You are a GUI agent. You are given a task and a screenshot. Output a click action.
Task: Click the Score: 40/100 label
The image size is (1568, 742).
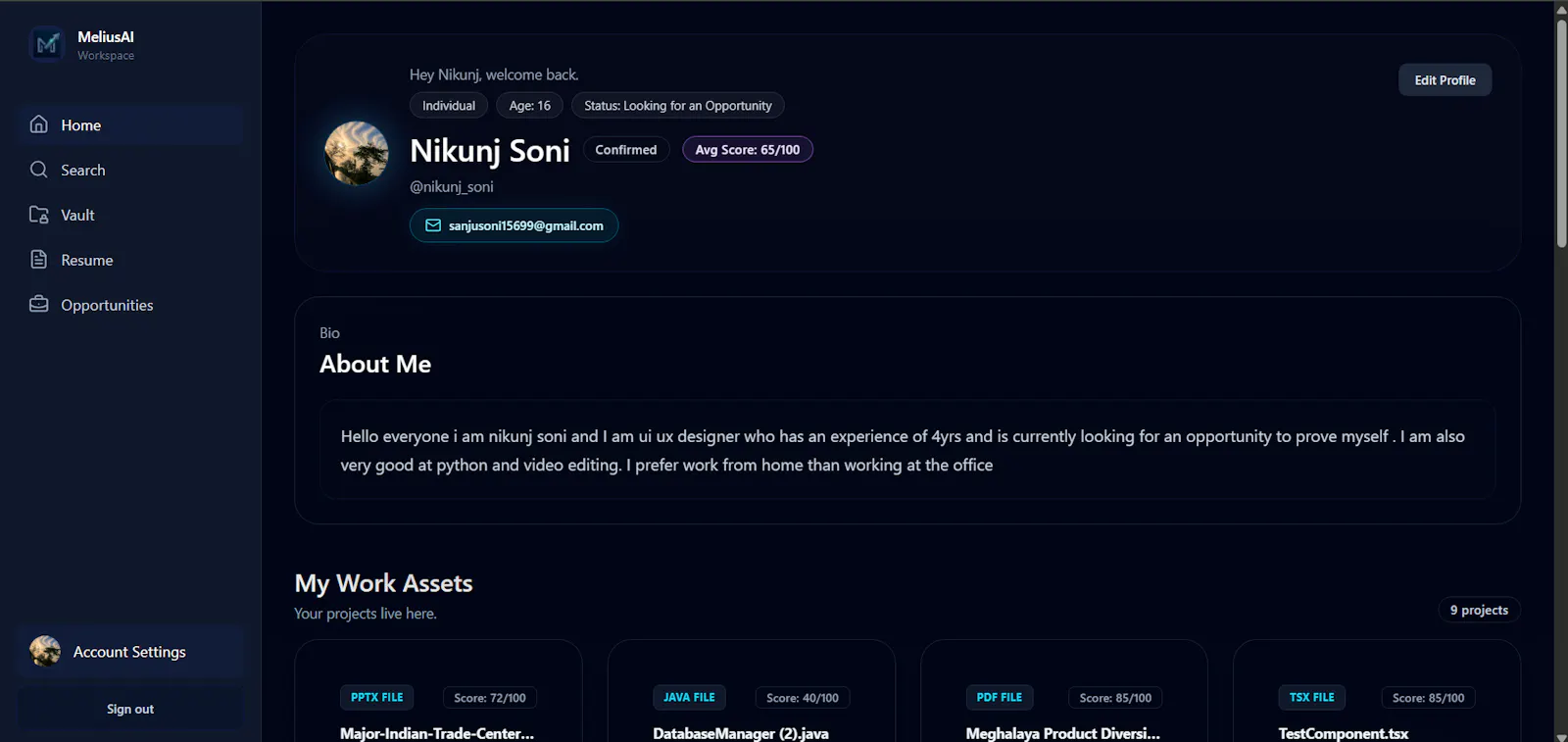[x=803, y=698]
